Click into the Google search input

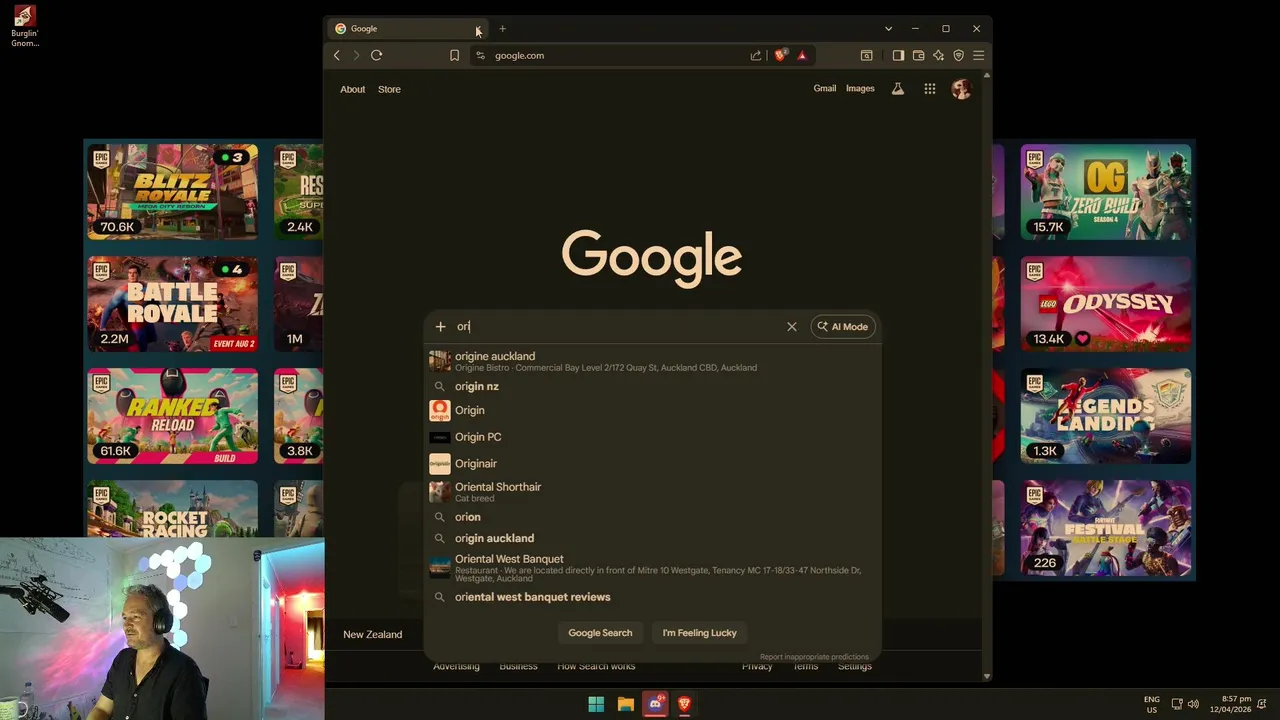coord(620,326)
